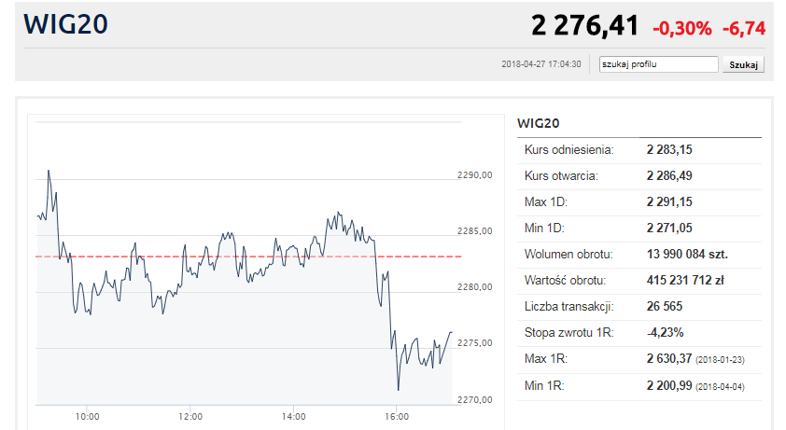Image resolution: width=786 pixels, height=430 pixels.
Task: Click the 2290,00 price axis label
Action: (x=475, y=175)
